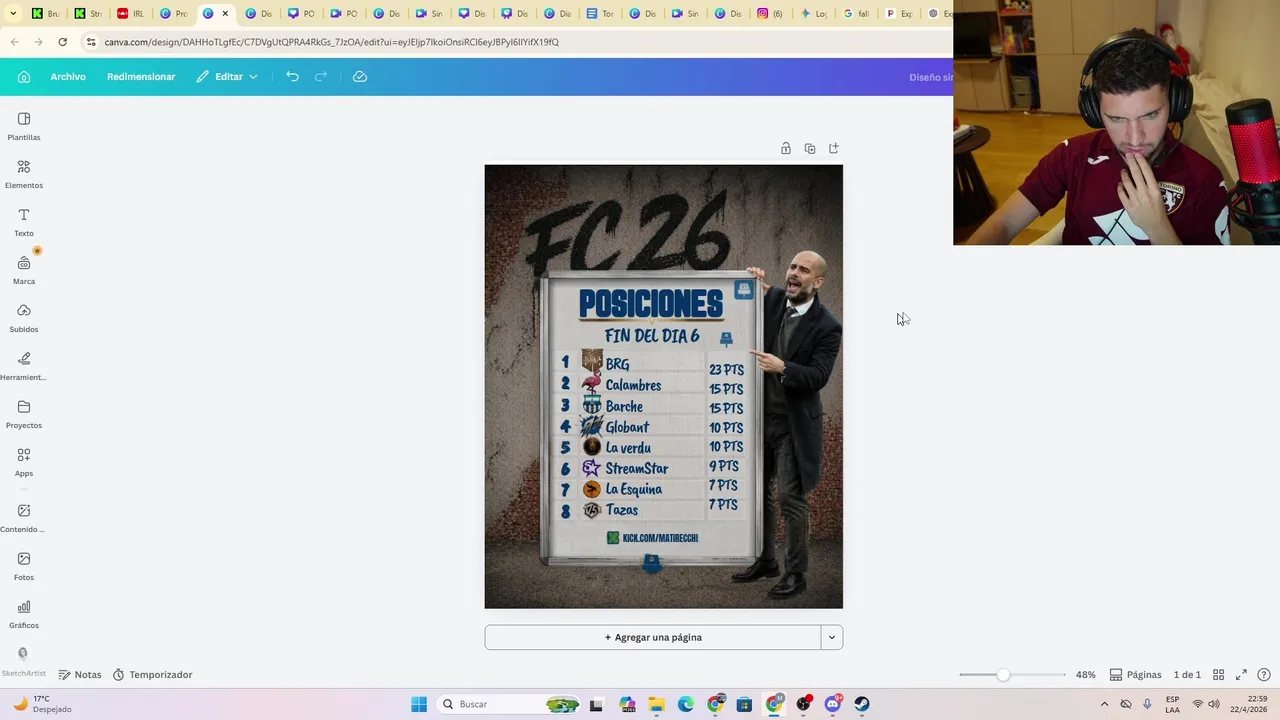Open Microsoft Edge from taskbar
This screenshot has height=720, width=1280.
(x=686, y=704)
